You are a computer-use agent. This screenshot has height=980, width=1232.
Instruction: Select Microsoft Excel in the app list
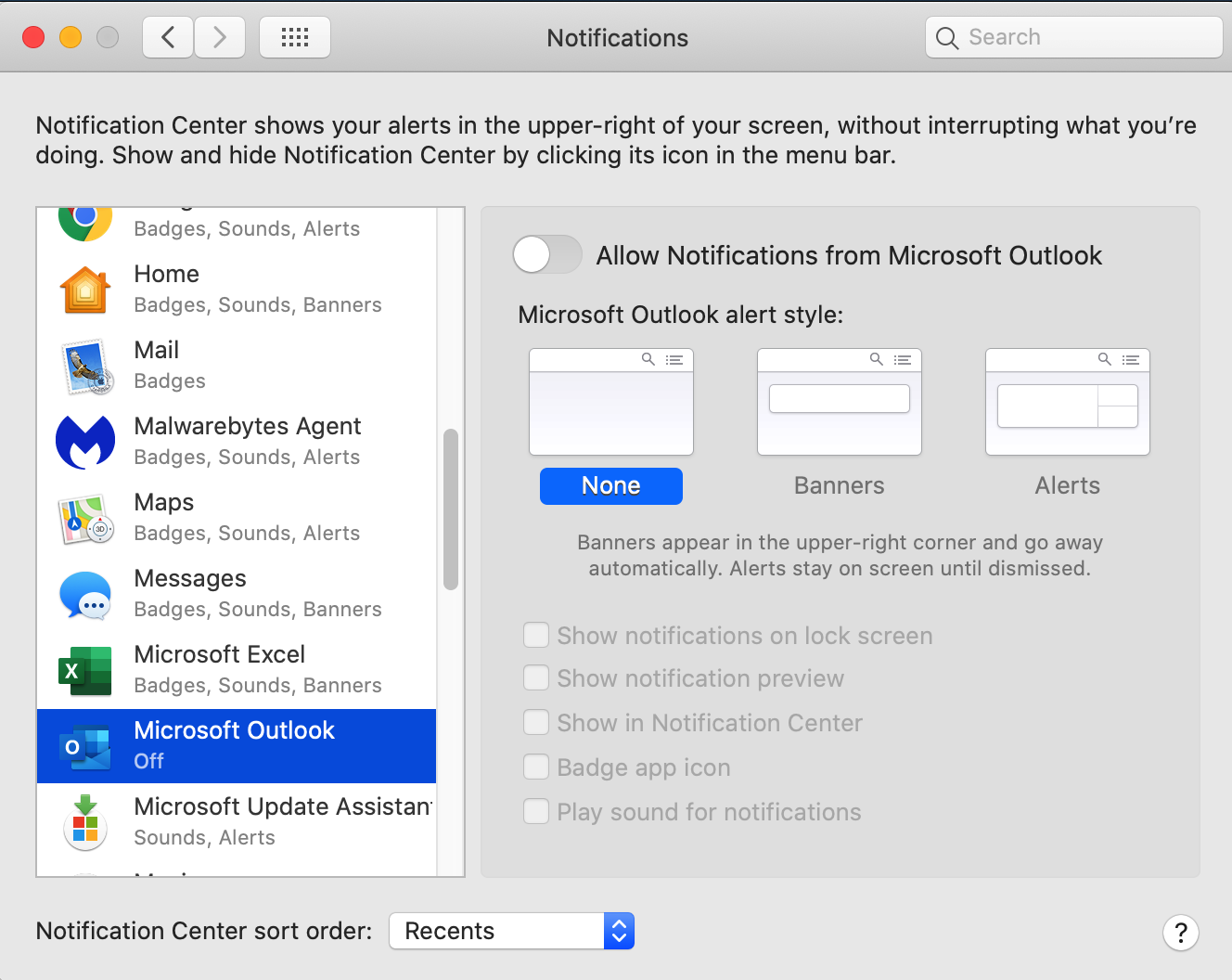(x=237, y=670)
